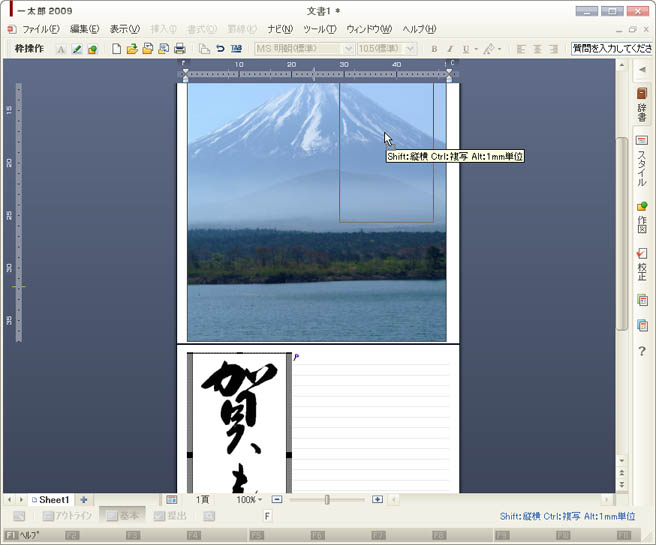Open the ツール(T) menu
The height and width of the screenshot is (545, 656).
click(x=319, y=29)
